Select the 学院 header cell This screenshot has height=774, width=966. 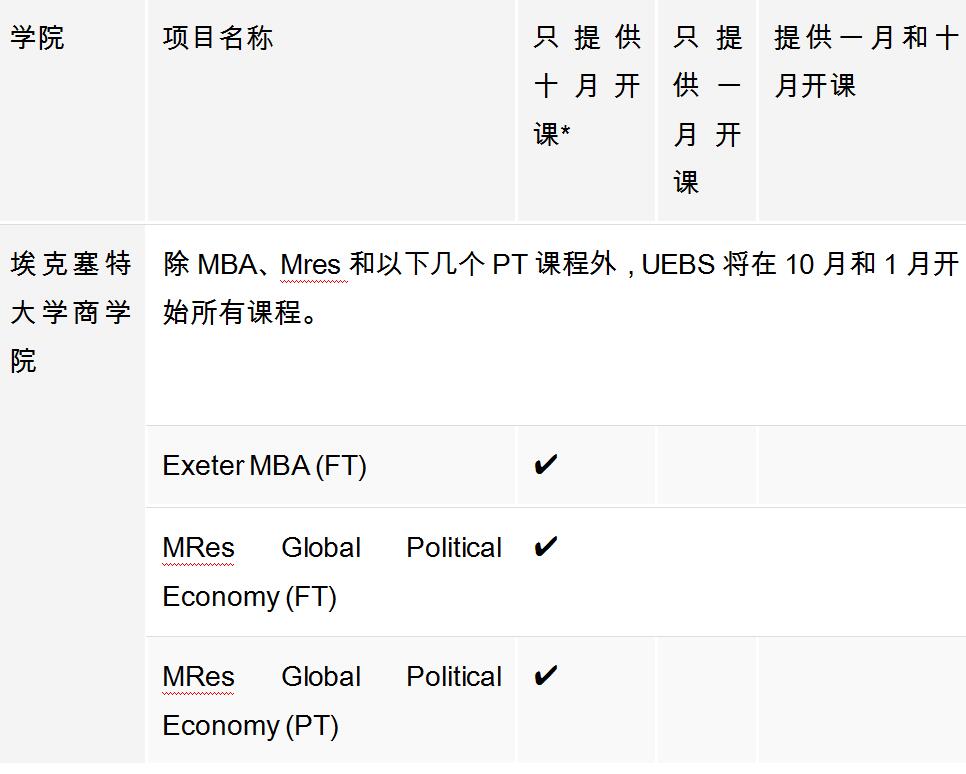(37, 38)
